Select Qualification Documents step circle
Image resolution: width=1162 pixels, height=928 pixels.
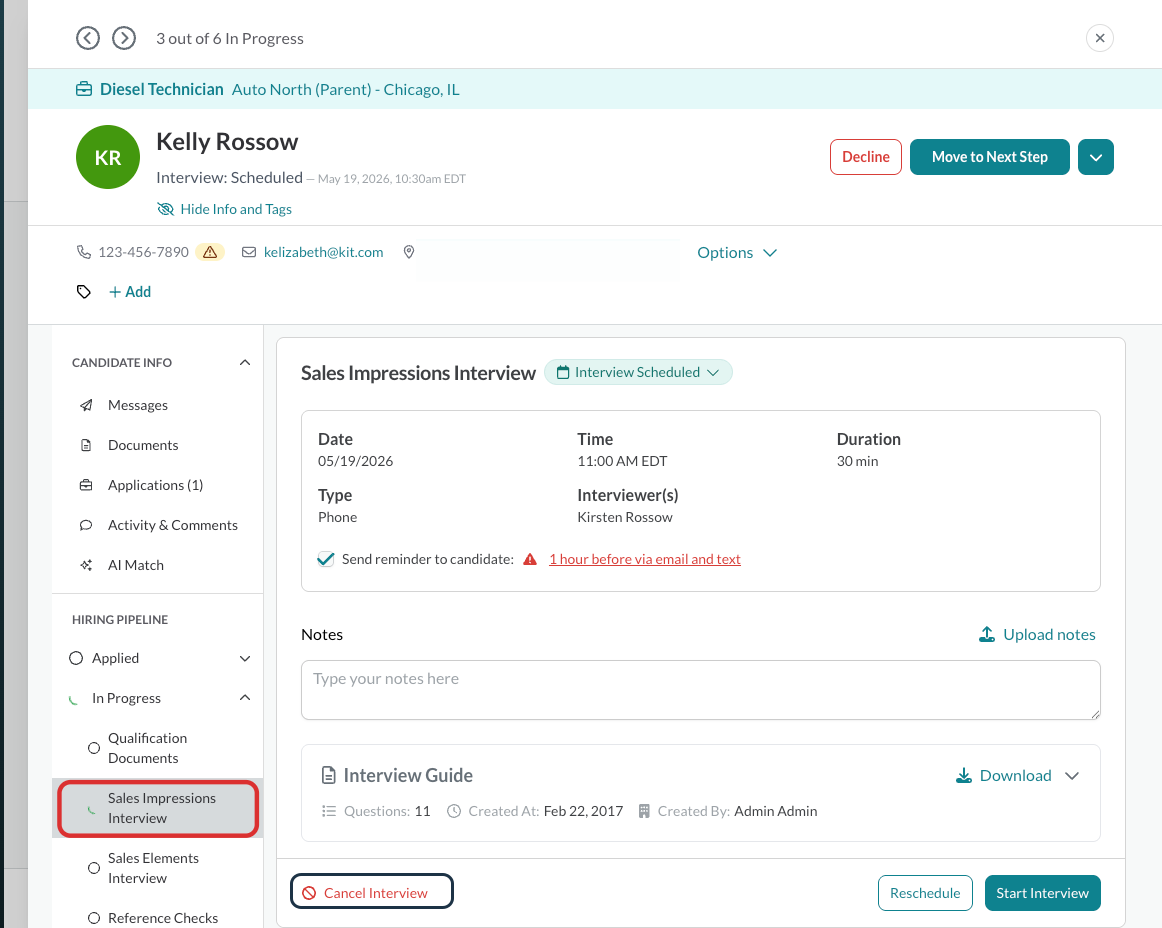pyautogui.click(x=93, y=748)
